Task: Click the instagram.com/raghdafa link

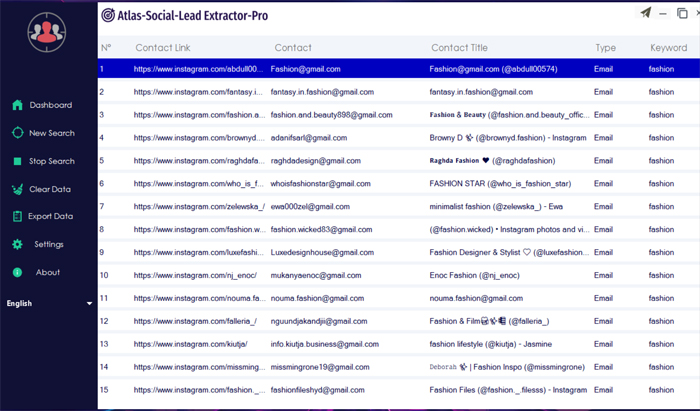Action: 199,161
